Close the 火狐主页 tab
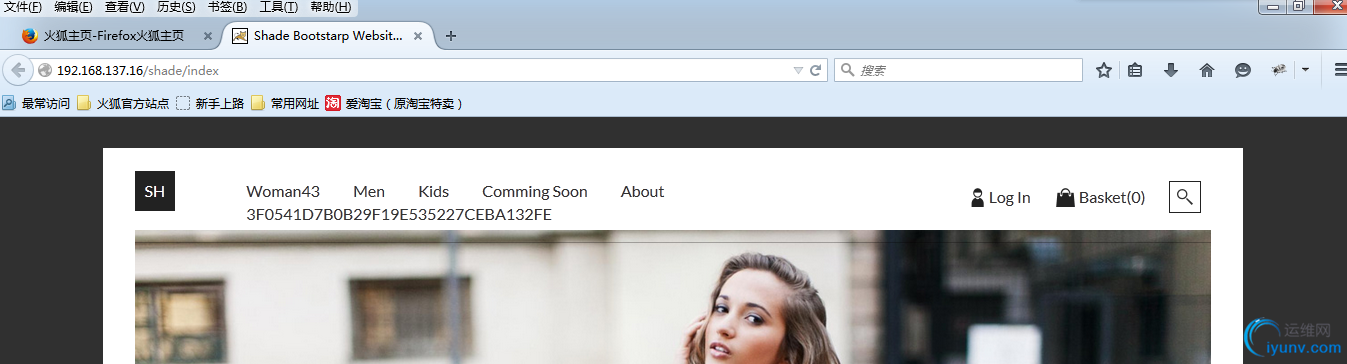Screen dimensions: 1347x364 coord(208,36)
